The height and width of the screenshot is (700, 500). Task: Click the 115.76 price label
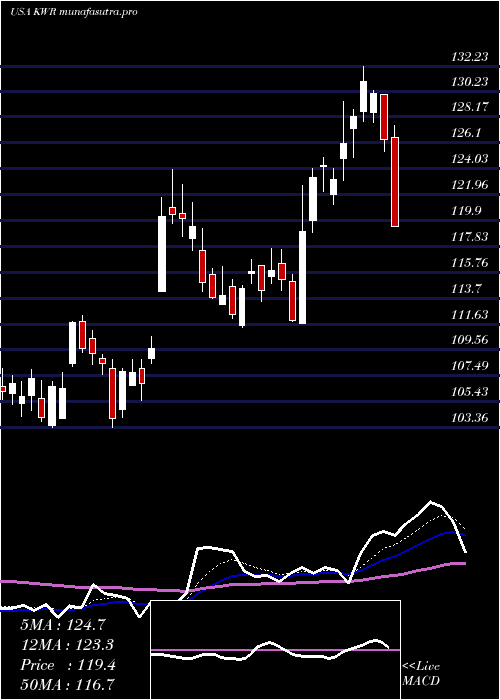[470, 262]
